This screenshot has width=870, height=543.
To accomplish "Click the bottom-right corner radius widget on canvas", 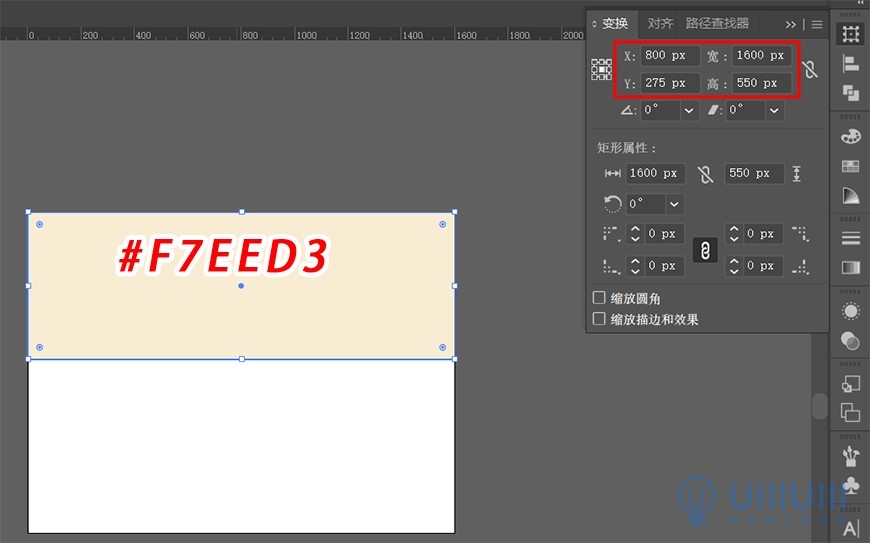I will pos(442,347).
